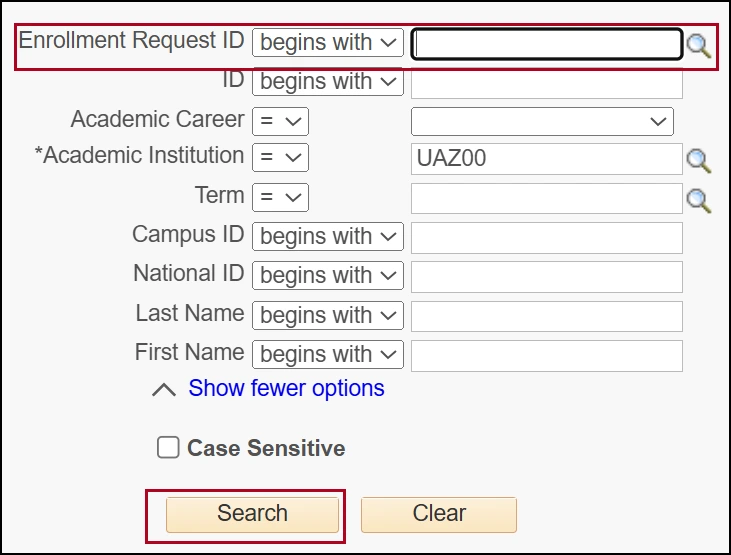Open the Academic Career operator dropdown
The image size is (731, 555).
pos(280,122)
